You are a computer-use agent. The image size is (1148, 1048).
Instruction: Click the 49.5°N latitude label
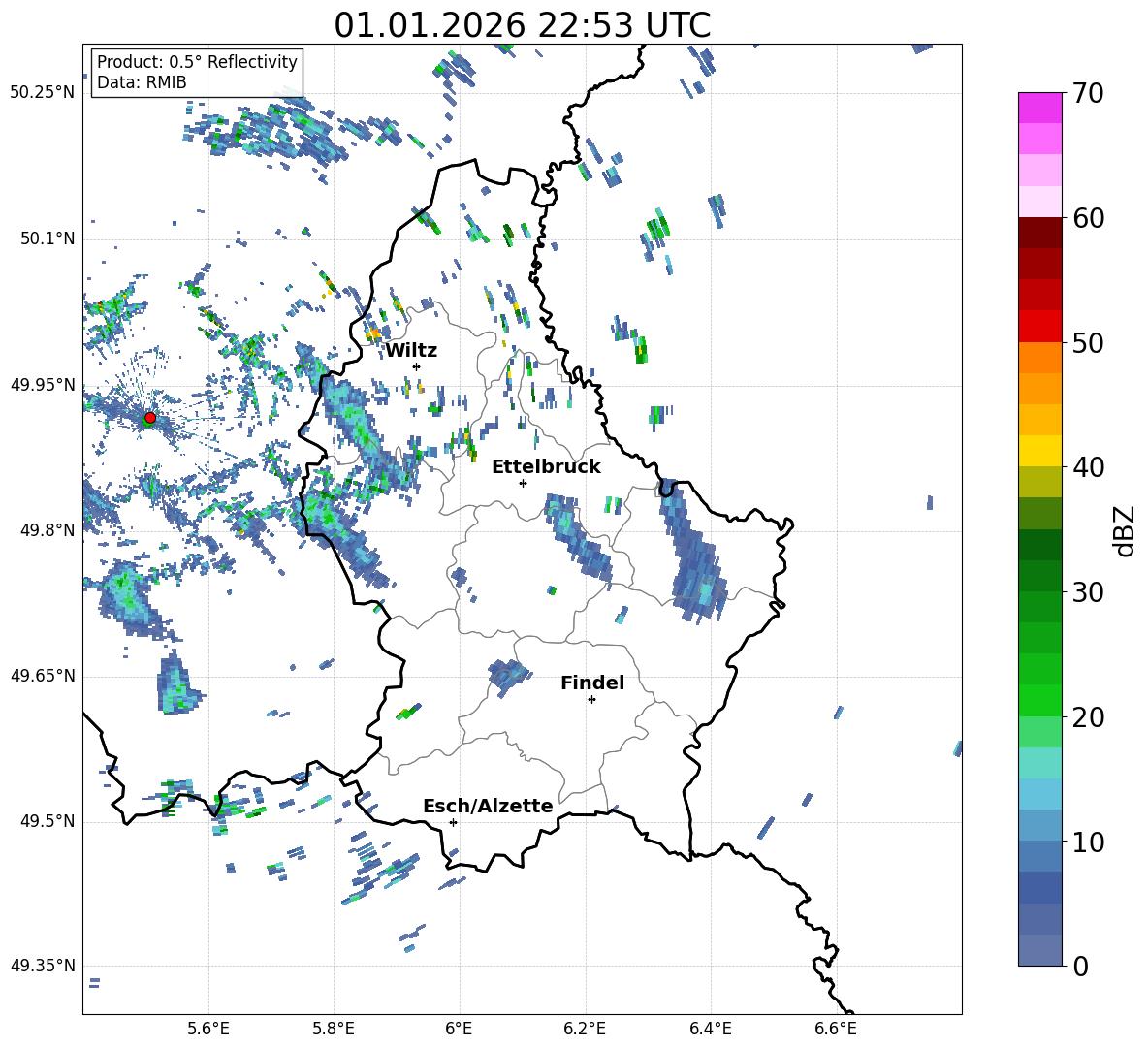pos(48,820)
